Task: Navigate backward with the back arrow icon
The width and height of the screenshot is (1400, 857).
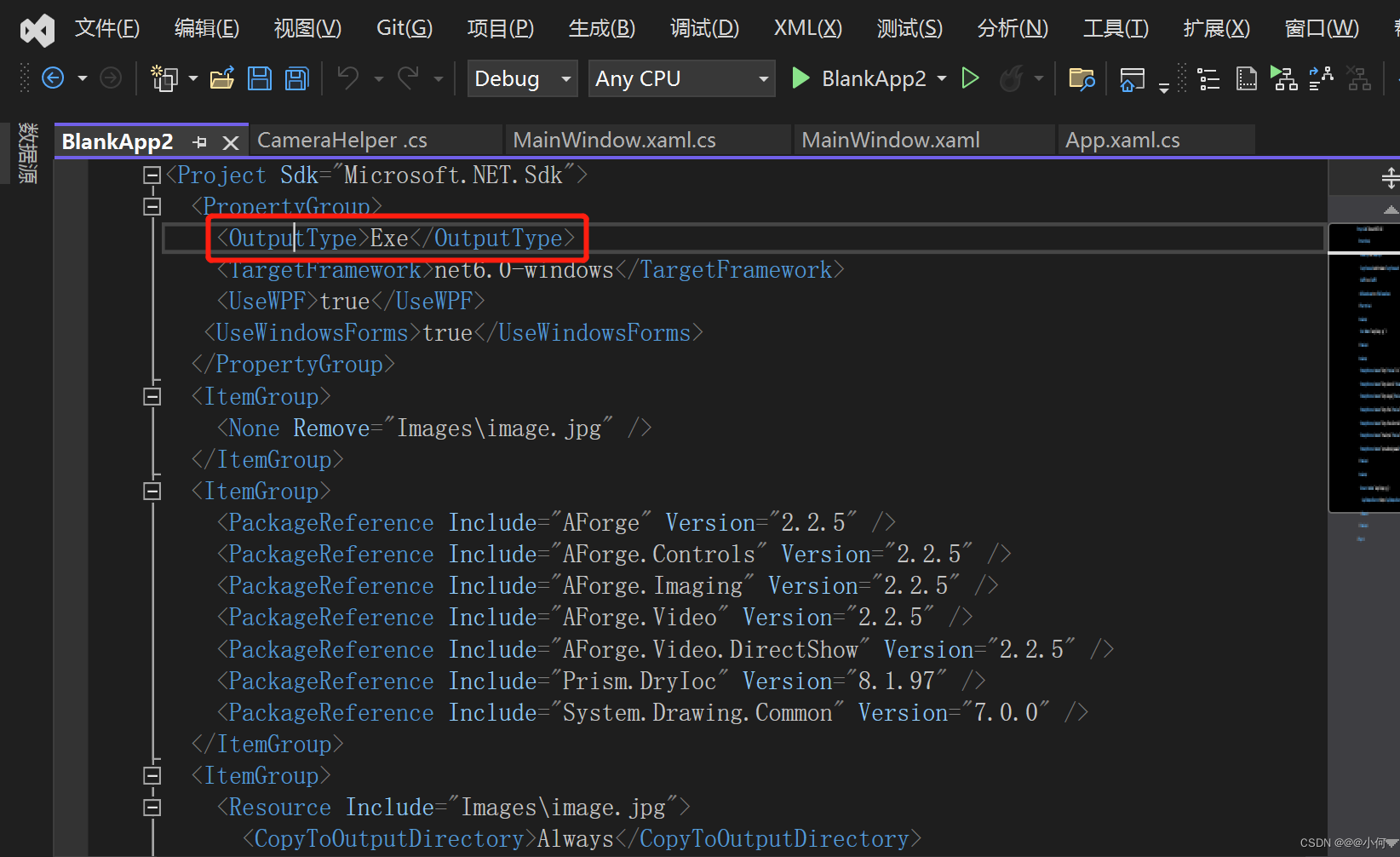Action: tap(53, 78)
